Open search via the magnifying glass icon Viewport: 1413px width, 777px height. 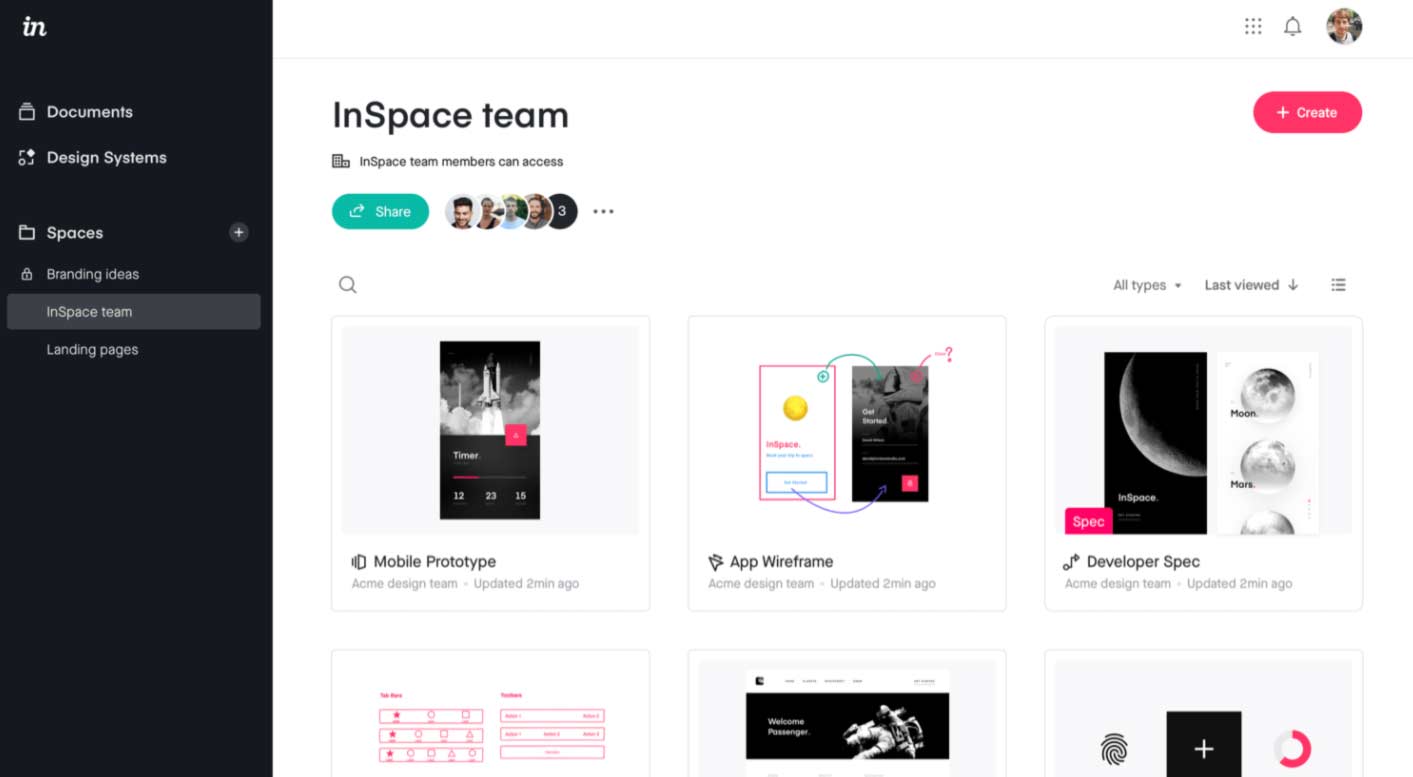tap(347, 284)
